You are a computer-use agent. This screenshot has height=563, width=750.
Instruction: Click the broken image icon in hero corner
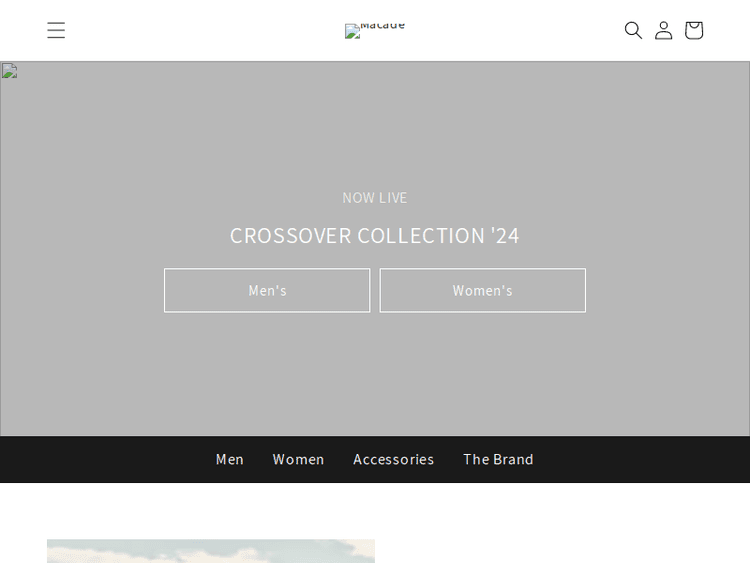tap(9, 71)
